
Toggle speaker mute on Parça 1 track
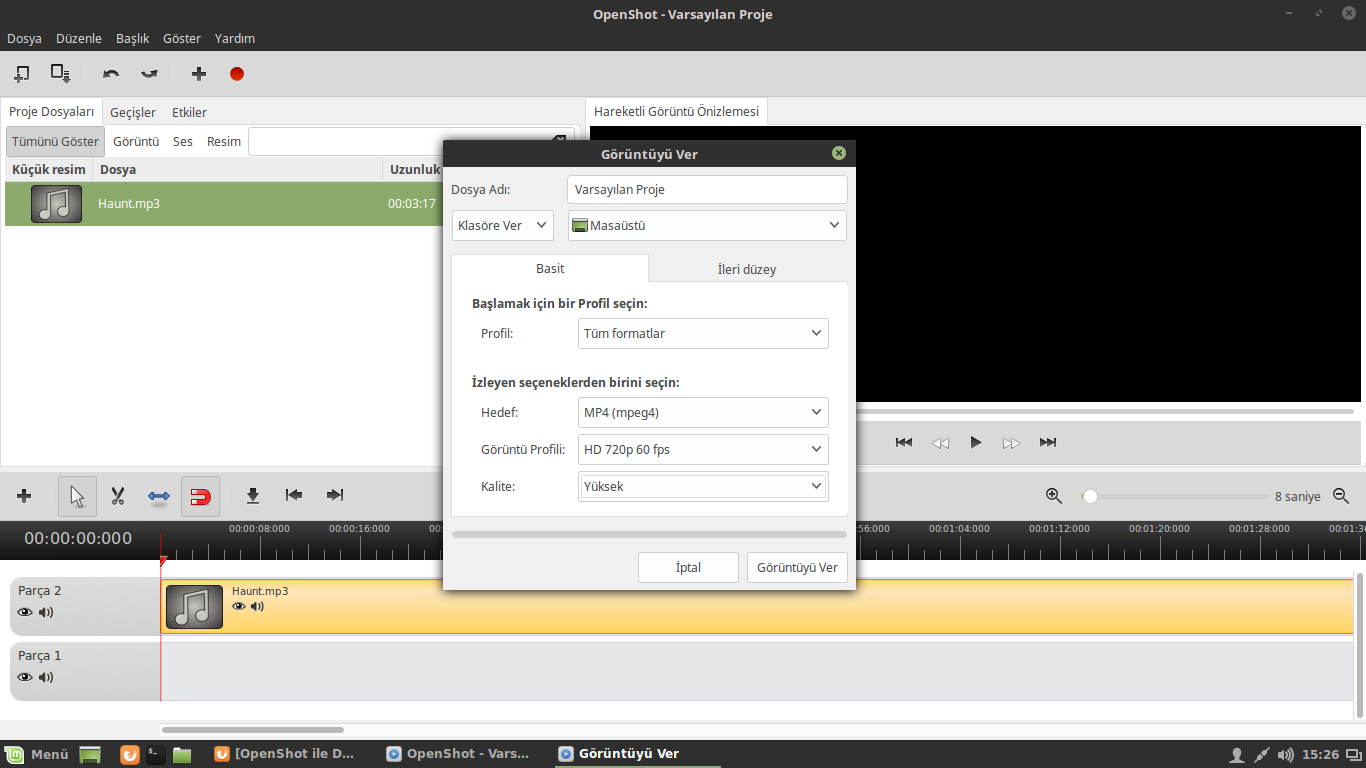[46, 677]
